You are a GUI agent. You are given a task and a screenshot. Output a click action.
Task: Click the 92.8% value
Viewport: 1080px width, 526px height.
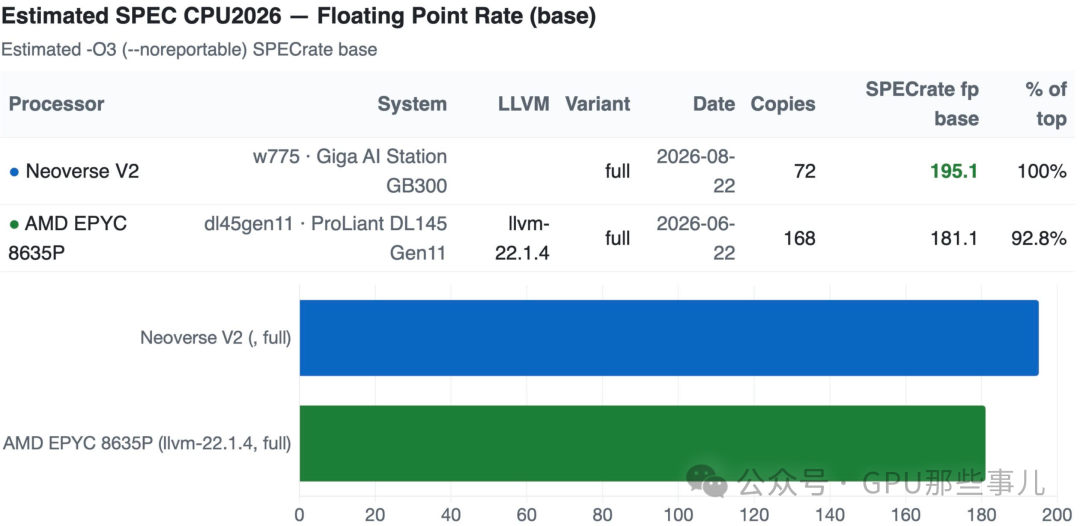click(1039, 238)
